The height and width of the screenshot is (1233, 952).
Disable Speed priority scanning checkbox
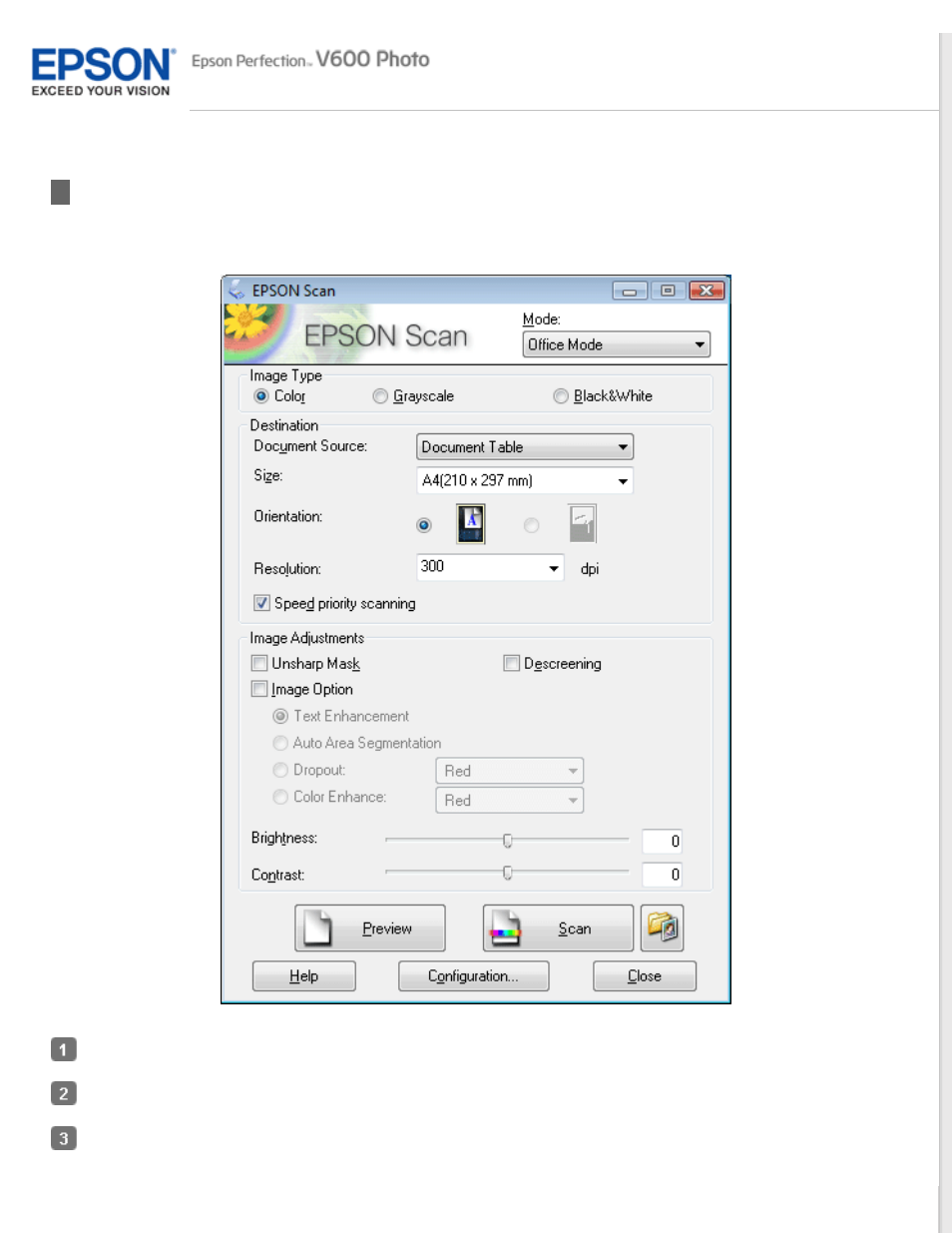click(261, 603)
